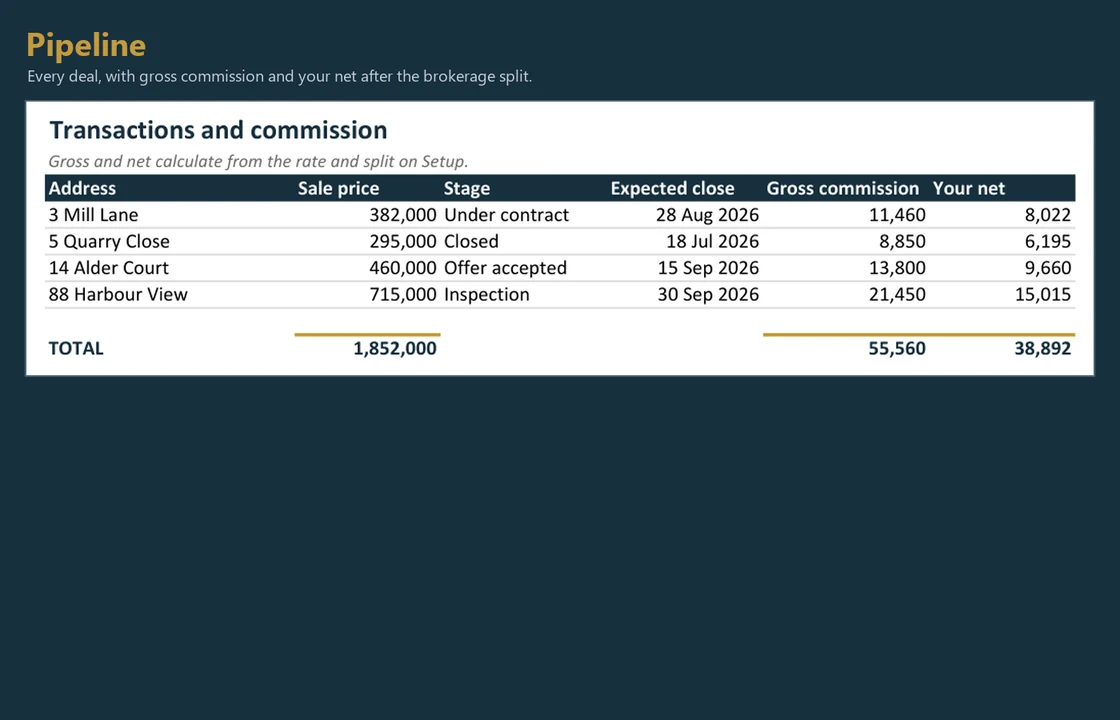Screen dimensions: 1120x720
Task: Click the 18 Jul 2026 close date
Action: pyautogui.click(x=712, y=241)
